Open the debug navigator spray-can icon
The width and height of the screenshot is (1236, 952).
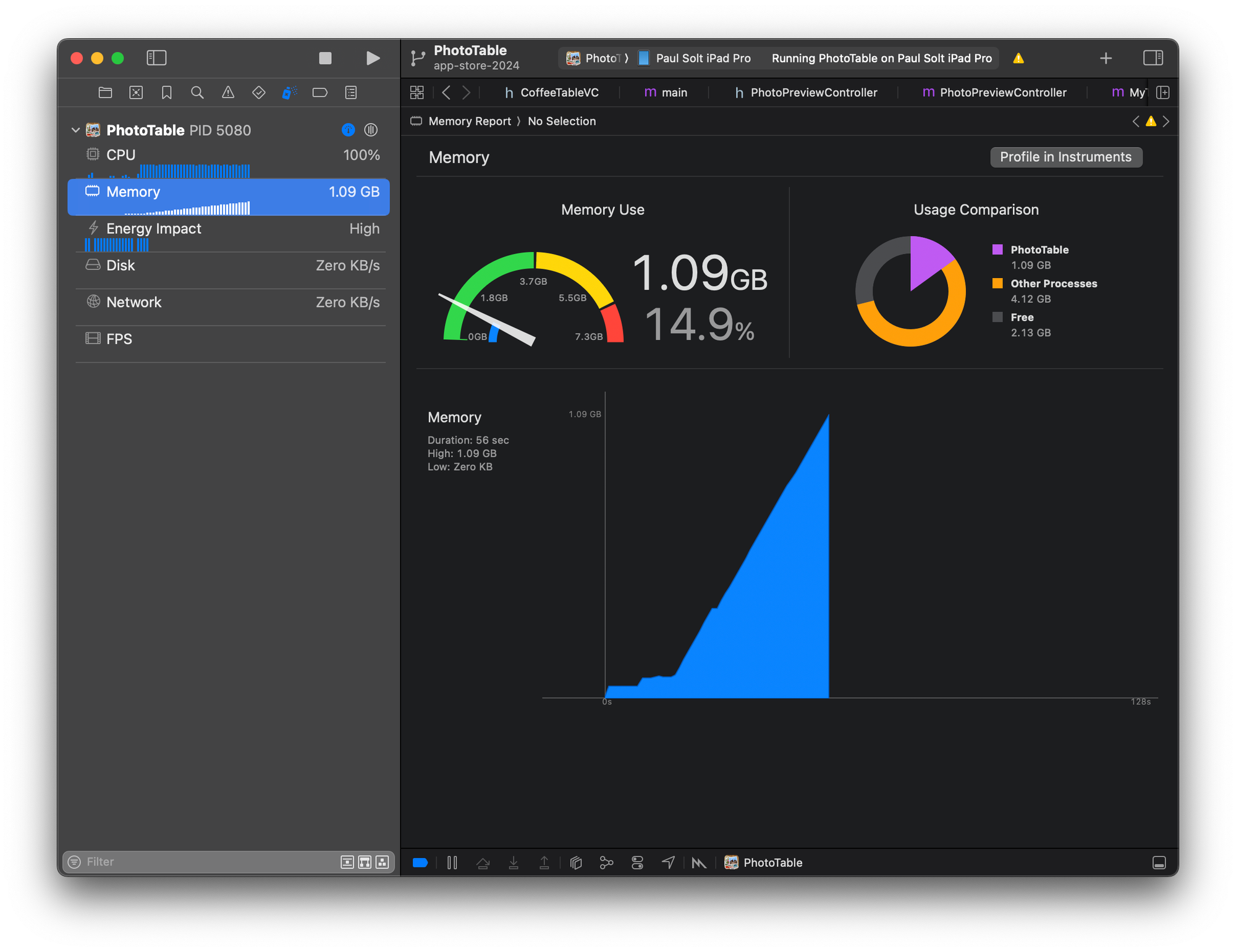289,93
